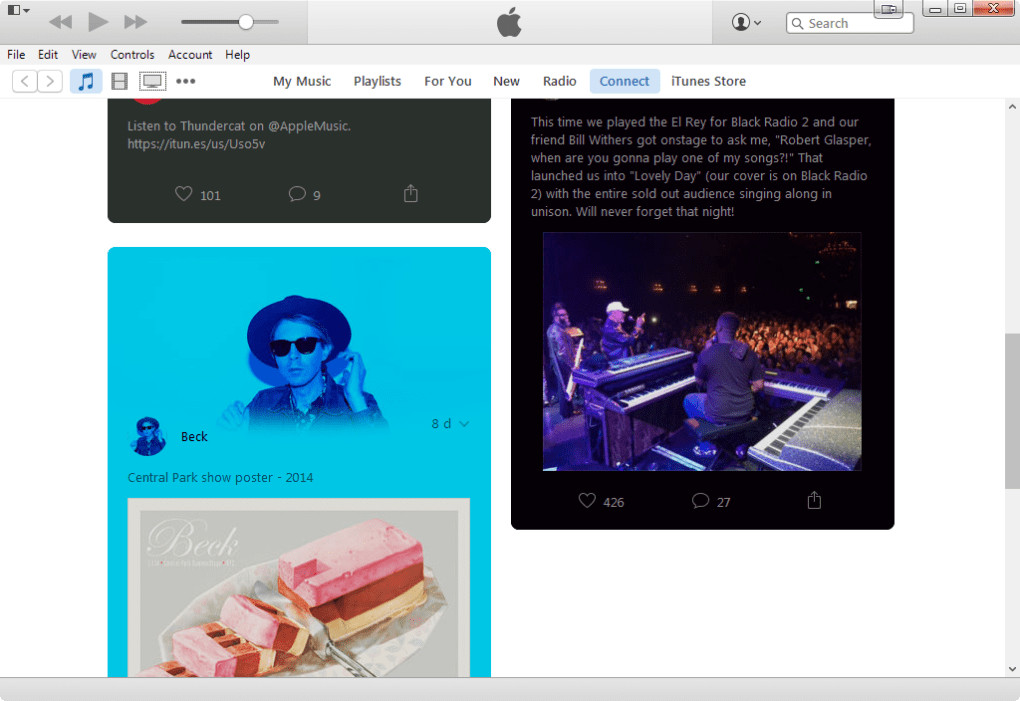The image size is (1020, 701).
Task: Open the View menu
Action: [84, 55]
